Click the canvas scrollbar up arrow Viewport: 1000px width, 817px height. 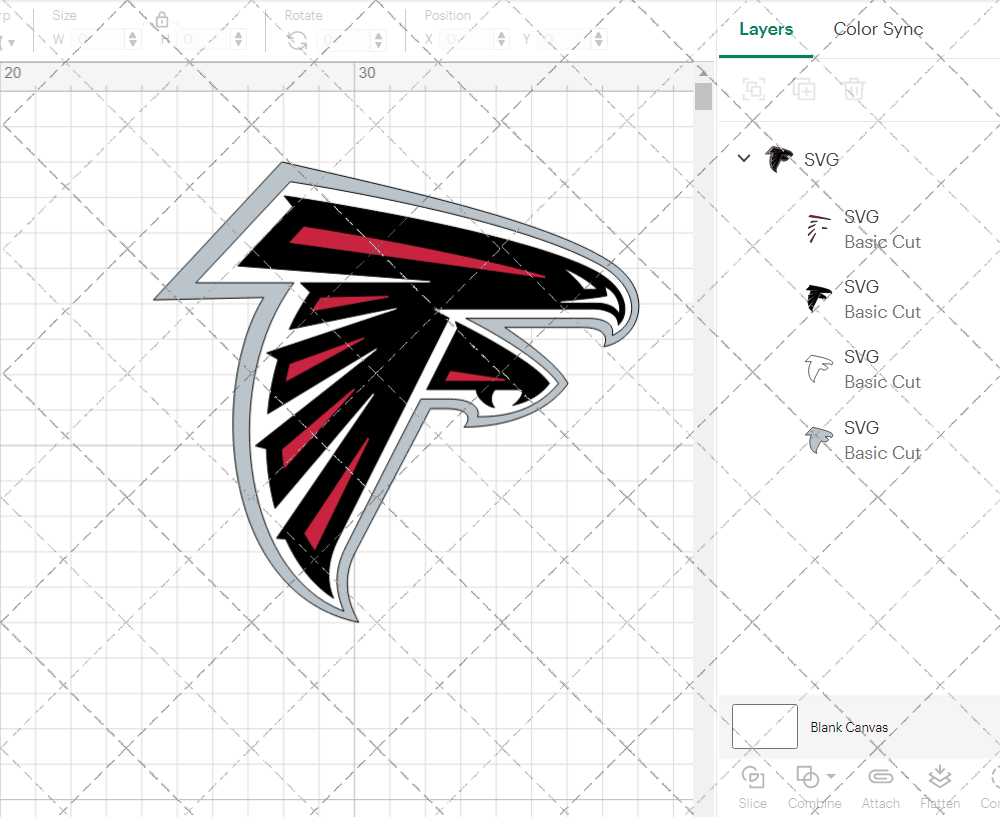(703, 72)
